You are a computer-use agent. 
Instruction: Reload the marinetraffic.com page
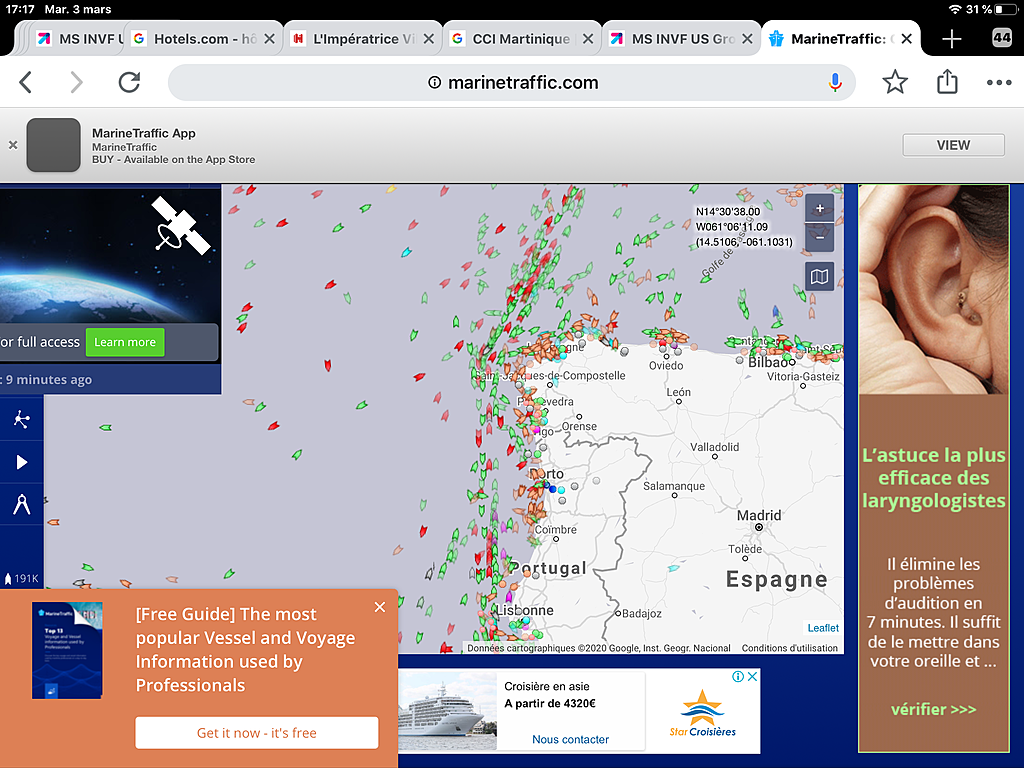pos(129,82)
